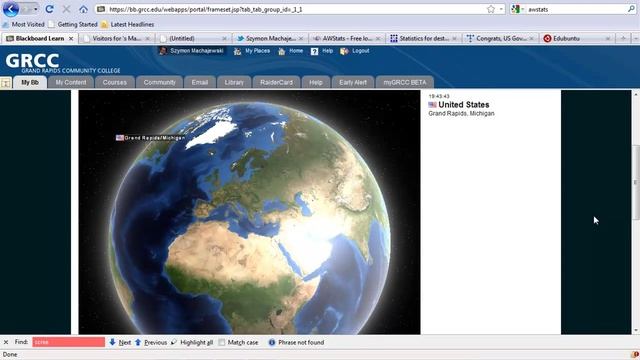Switch to the Szymon Machaje... Twitter tab
The image size is (640, 360).
point(270,38)
